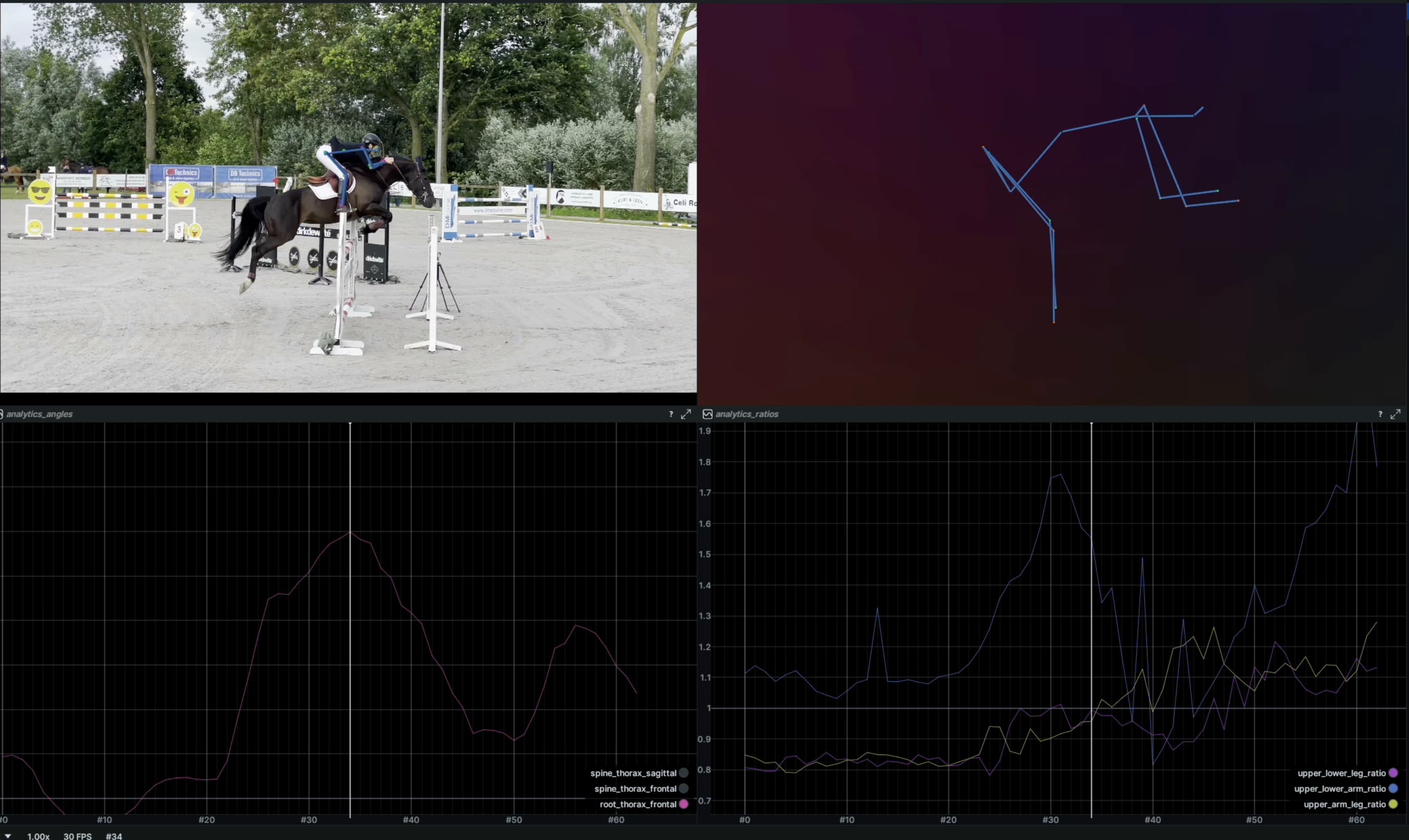Open help for analytics_angles panel
1409x840 pixels.
671,414
